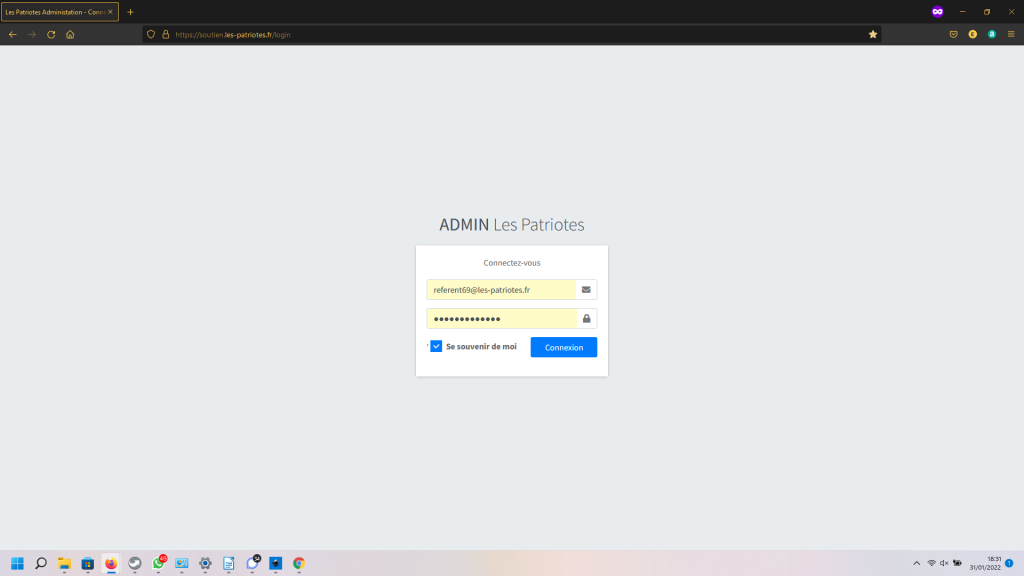The height and width of the screenshot is (576, 1024).
Task: Open the Pocket save icon
Action: [x=954, y=34]
